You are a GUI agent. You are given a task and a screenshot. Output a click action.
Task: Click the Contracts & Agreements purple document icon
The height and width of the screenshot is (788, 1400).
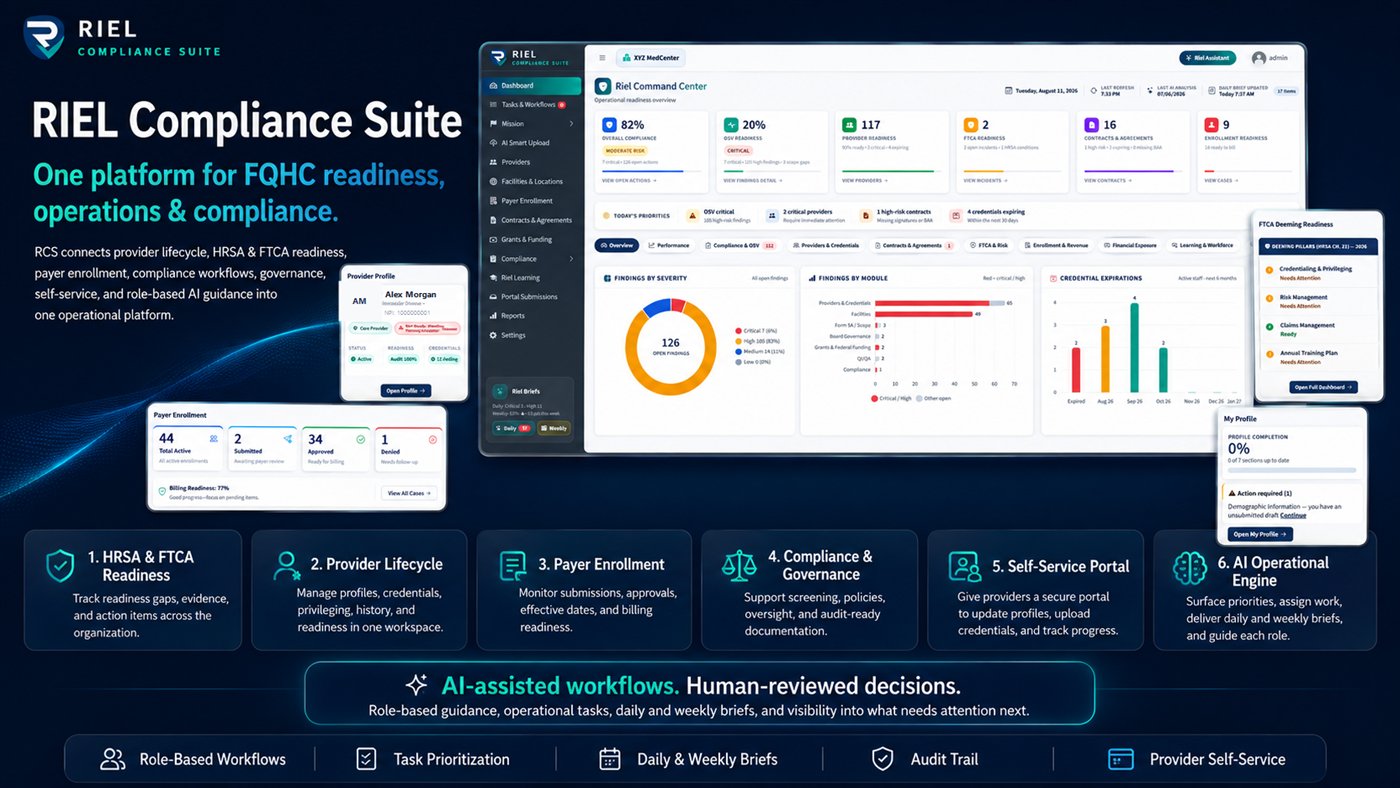point(1091,126)
